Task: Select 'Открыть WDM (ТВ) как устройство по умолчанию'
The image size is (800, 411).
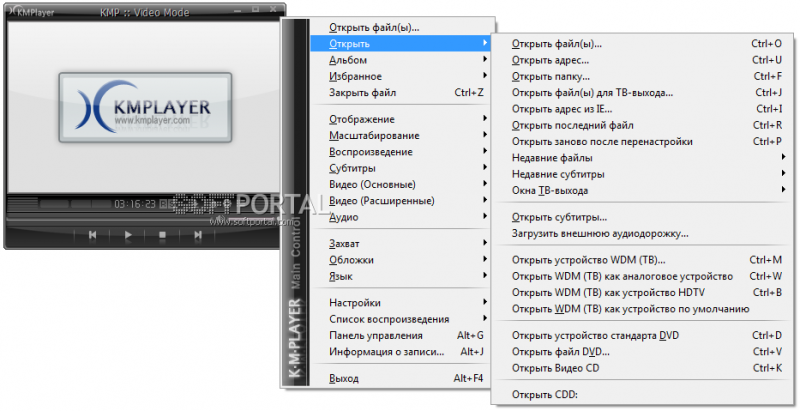Action: click(x=644, y=309)
